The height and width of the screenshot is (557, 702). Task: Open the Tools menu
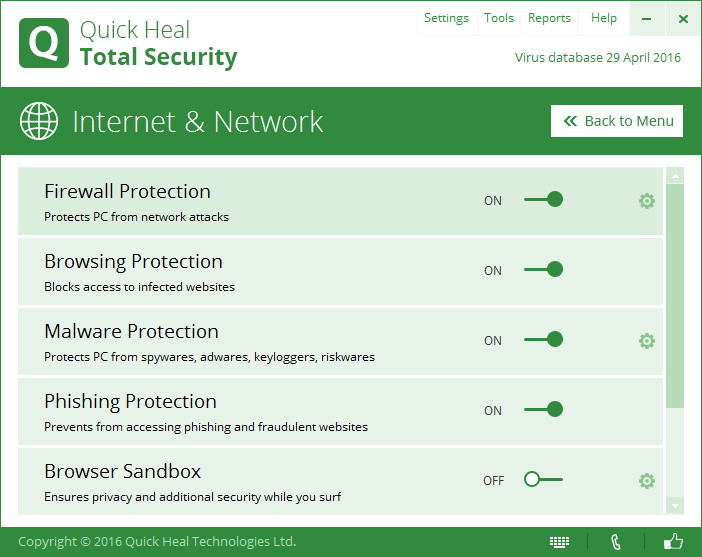point(499,18)
